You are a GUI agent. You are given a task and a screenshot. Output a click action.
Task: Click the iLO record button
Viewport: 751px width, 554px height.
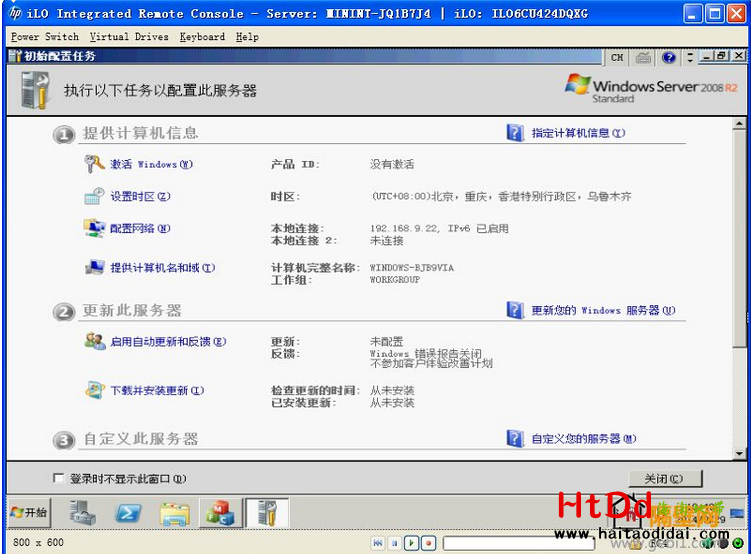[x=429, y=543]
